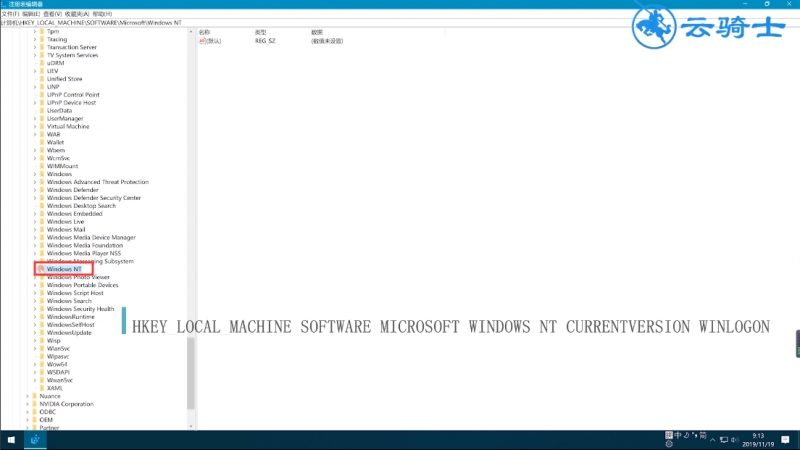Select the WlanSvc key
Screen dimensions: 800x450
[58, 348]
